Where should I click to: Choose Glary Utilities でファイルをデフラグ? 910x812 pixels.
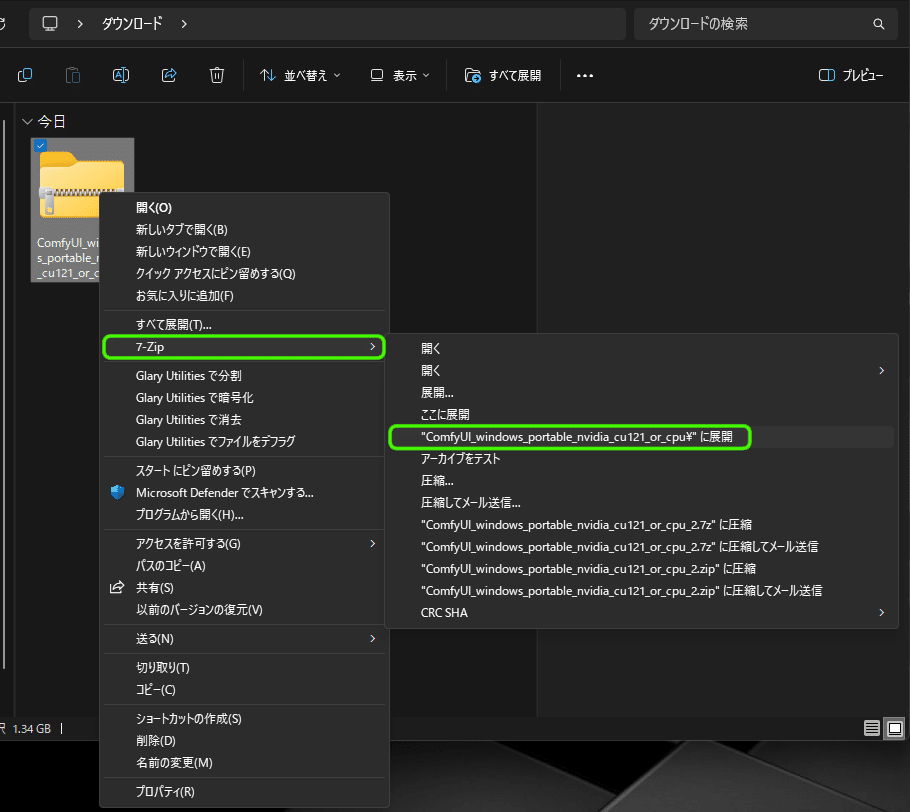pyautogui.click(x=244, y=442)
